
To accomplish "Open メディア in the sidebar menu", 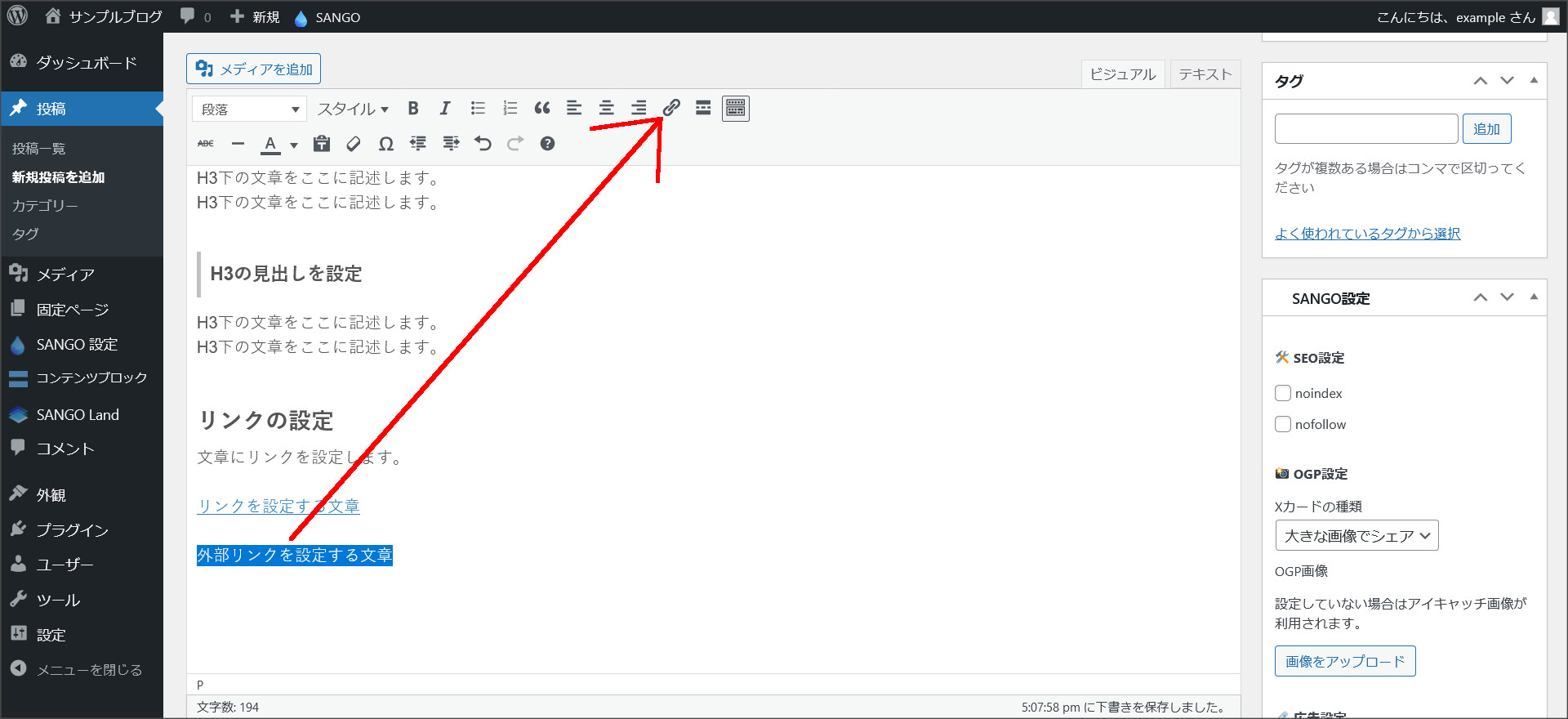I will [65, 275].
